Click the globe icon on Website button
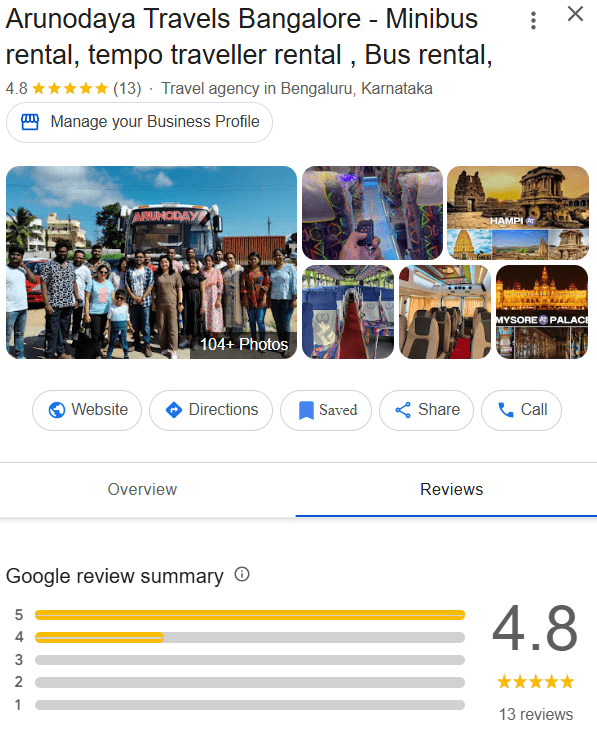Screen dimensions: 597x748 click(x=57, y=410)
